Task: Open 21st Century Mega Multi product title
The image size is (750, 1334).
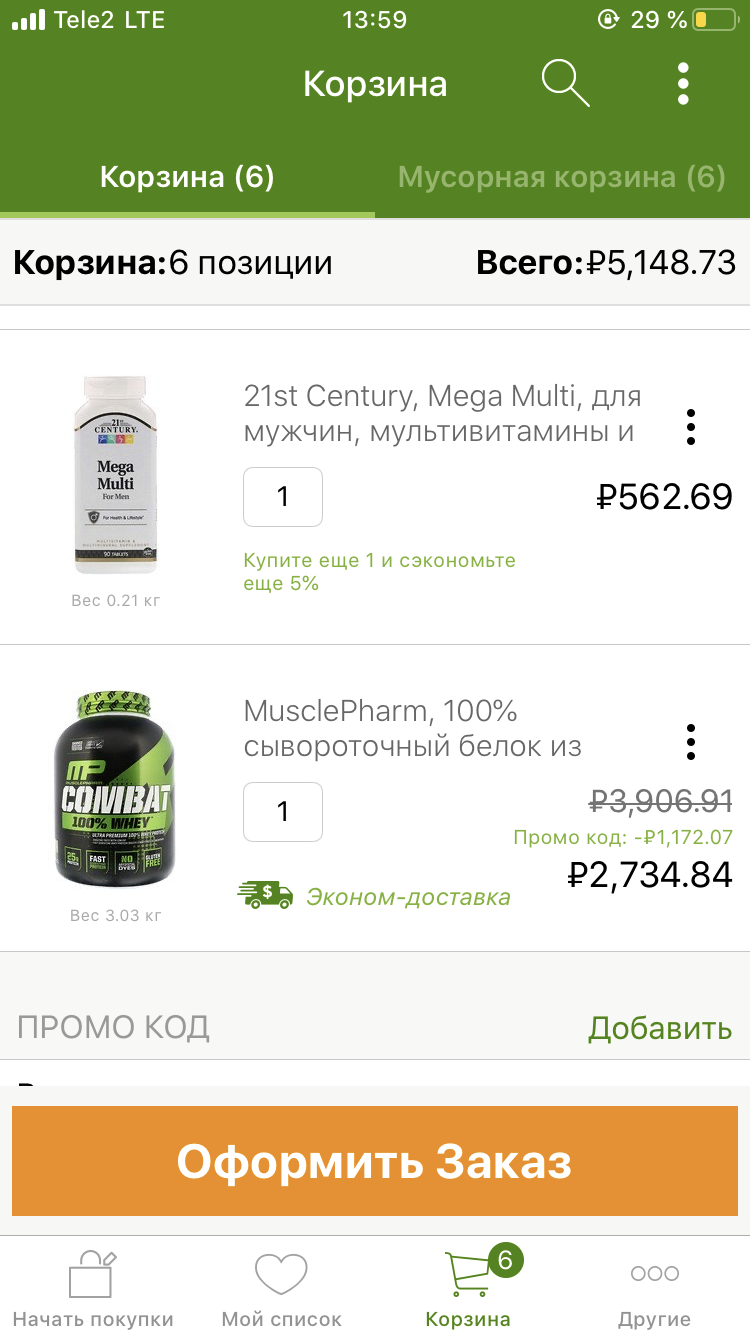Action: (x=442, y=414)
